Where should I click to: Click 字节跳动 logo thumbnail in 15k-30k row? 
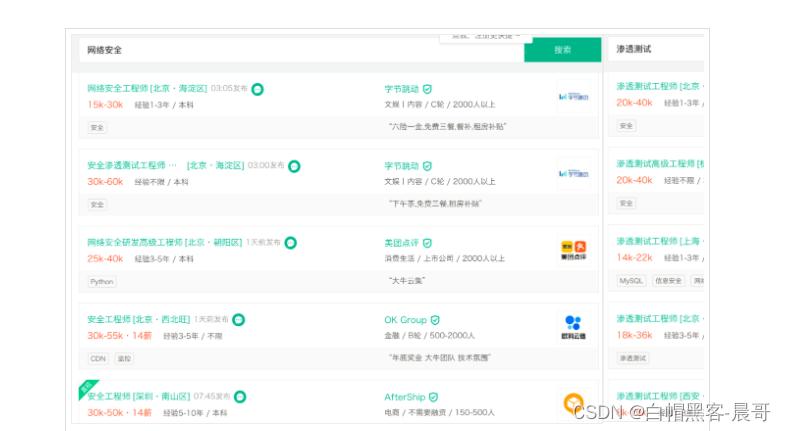pyautogui.click(x=573, y=96)
